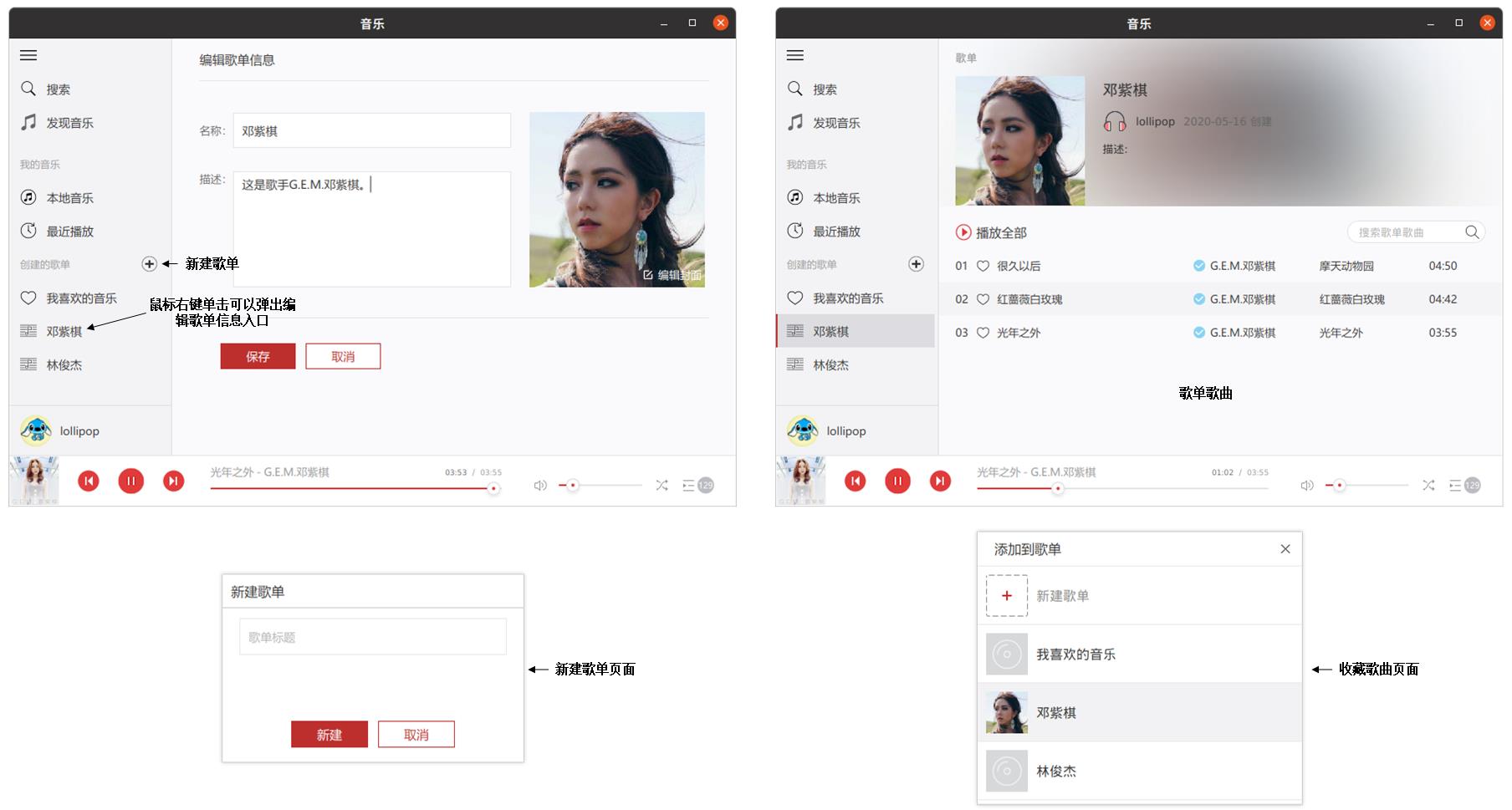Save the playlist info with 保存
1512x810 pixels.
point(258,356)
